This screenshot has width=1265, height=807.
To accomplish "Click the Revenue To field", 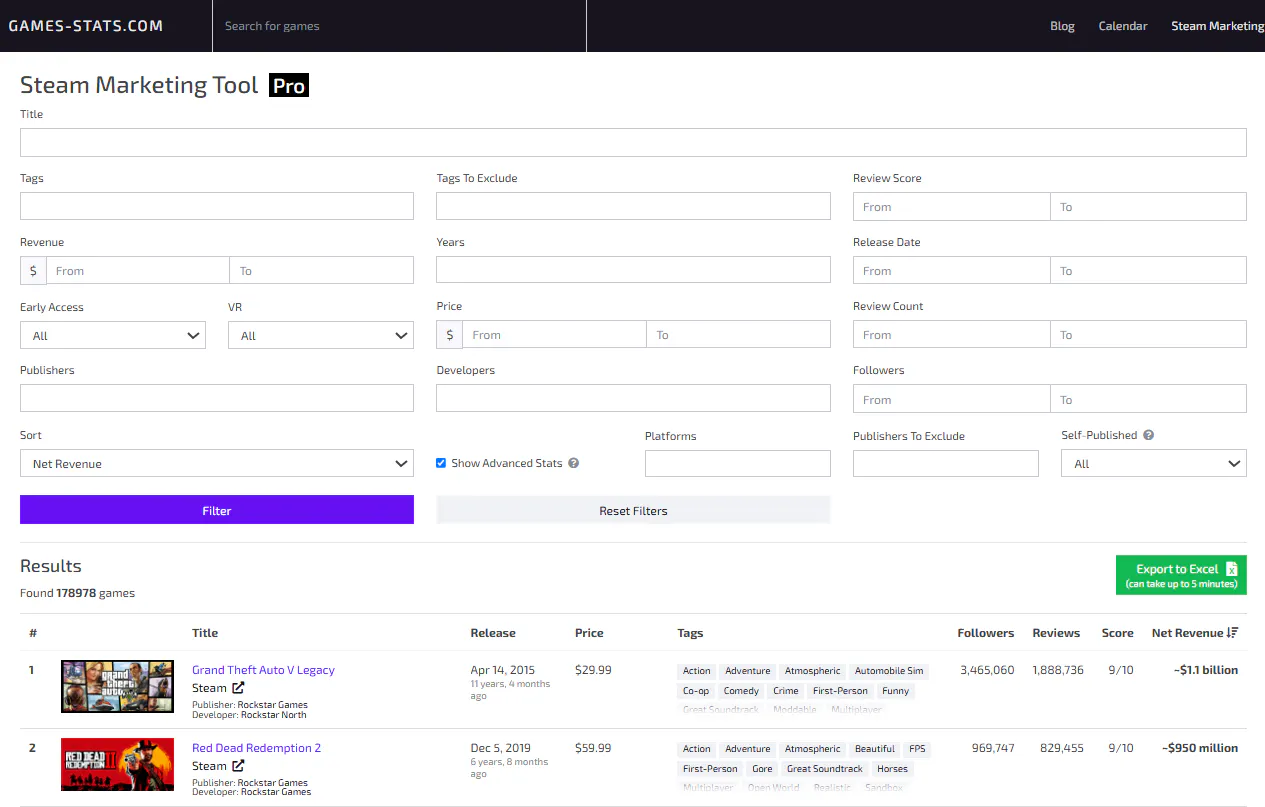I will tap(322, 270).
